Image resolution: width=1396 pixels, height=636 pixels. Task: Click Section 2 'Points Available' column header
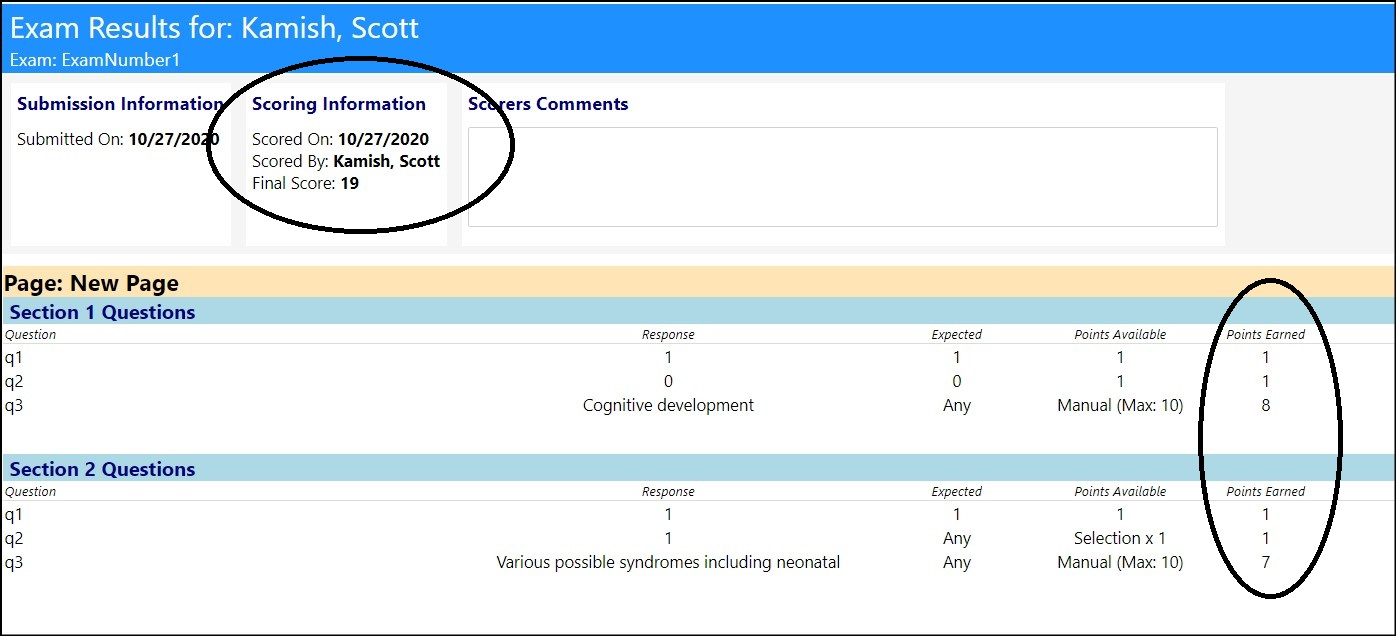1120,492
